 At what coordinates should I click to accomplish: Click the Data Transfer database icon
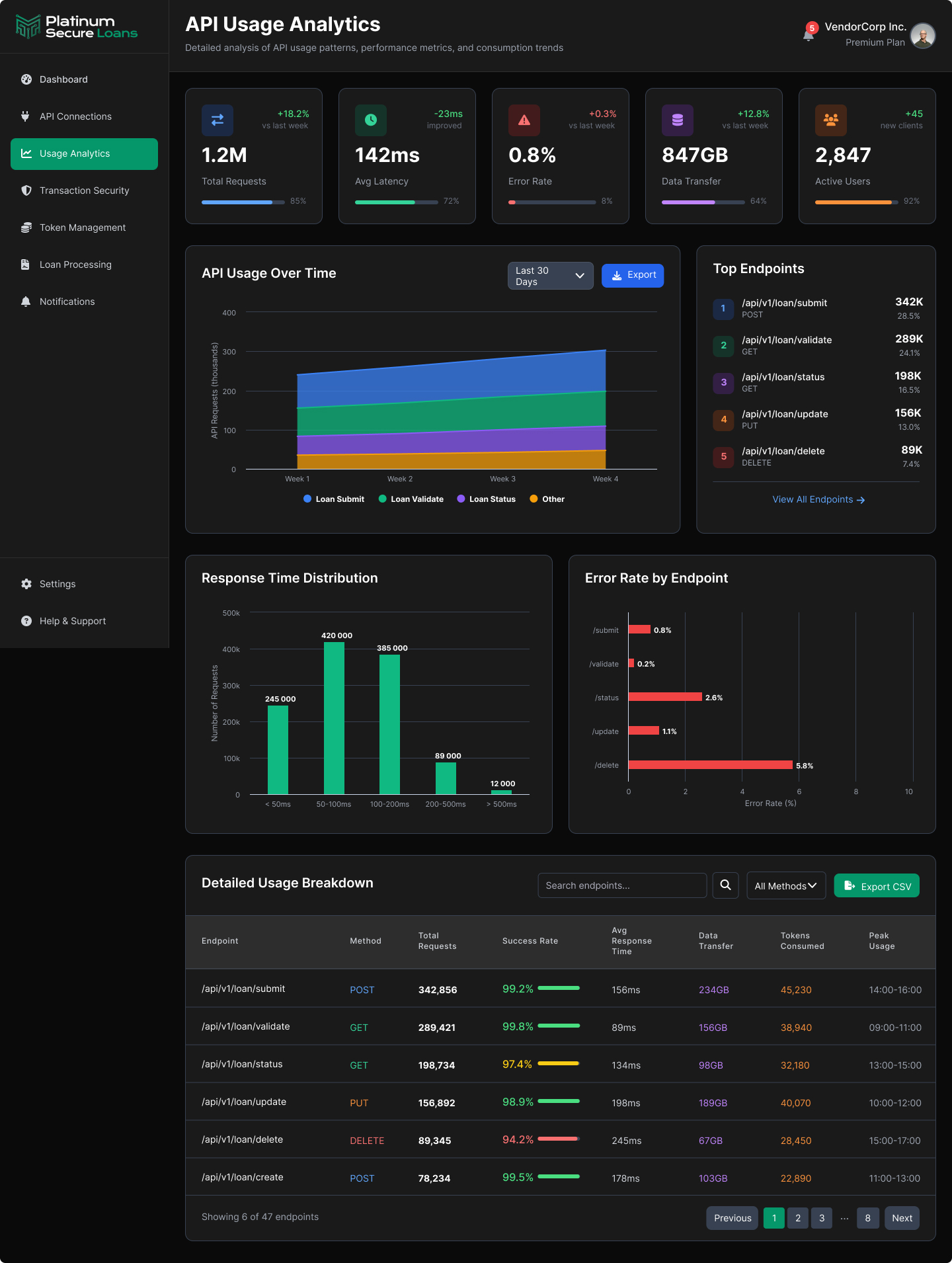tap(678, 120)
